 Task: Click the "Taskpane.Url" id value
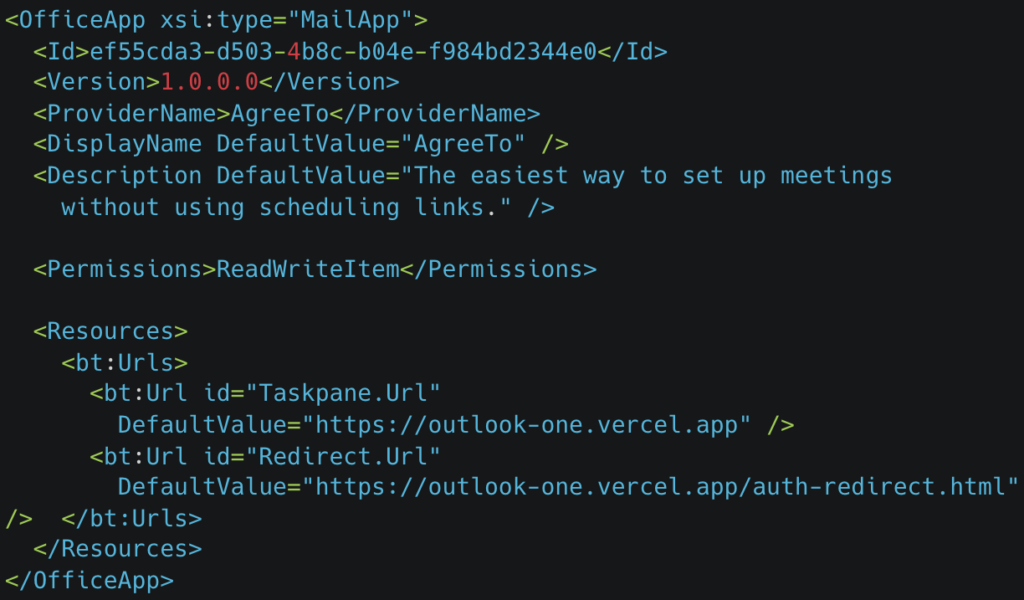coord(350,394)
